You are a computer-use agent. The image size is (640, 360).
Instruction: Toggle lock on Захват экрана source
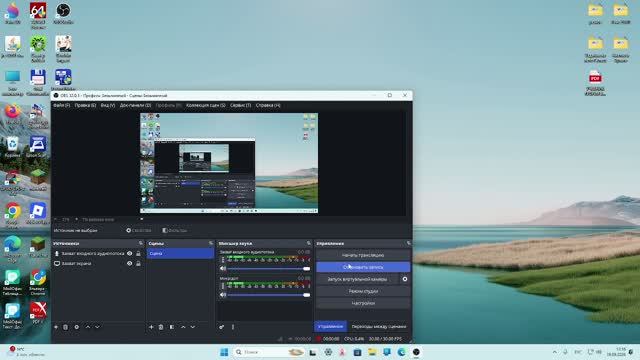[138, 264]
